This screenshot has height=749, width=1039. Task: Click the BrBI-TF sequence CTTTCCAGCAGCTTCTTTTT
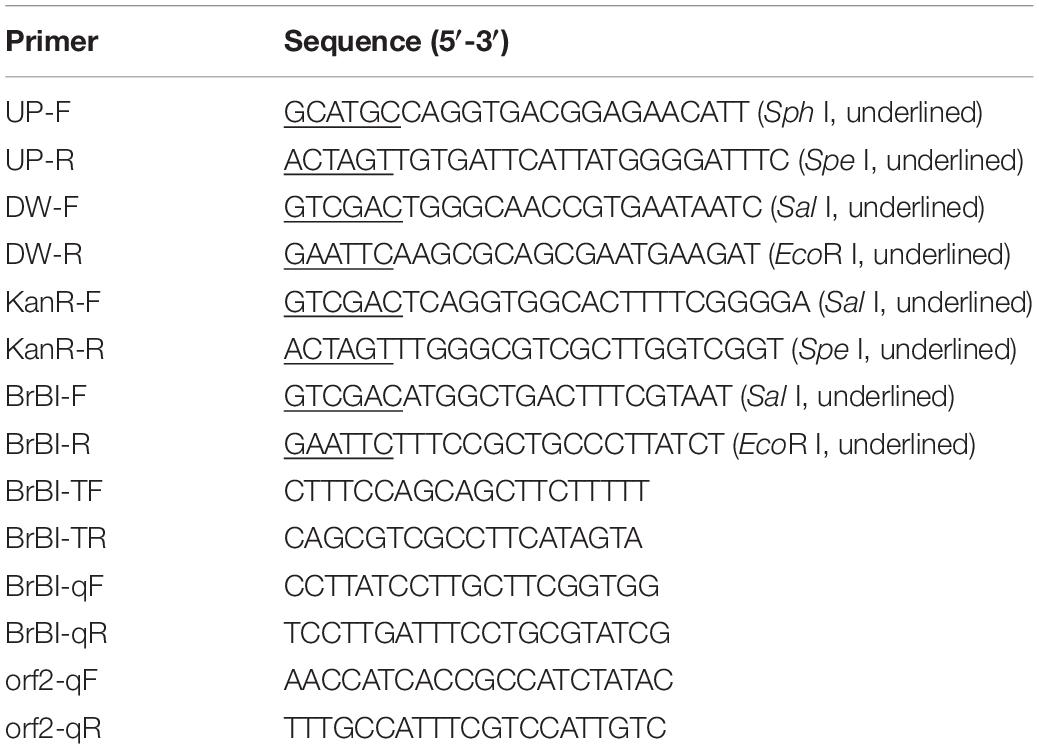click(466, 491)
